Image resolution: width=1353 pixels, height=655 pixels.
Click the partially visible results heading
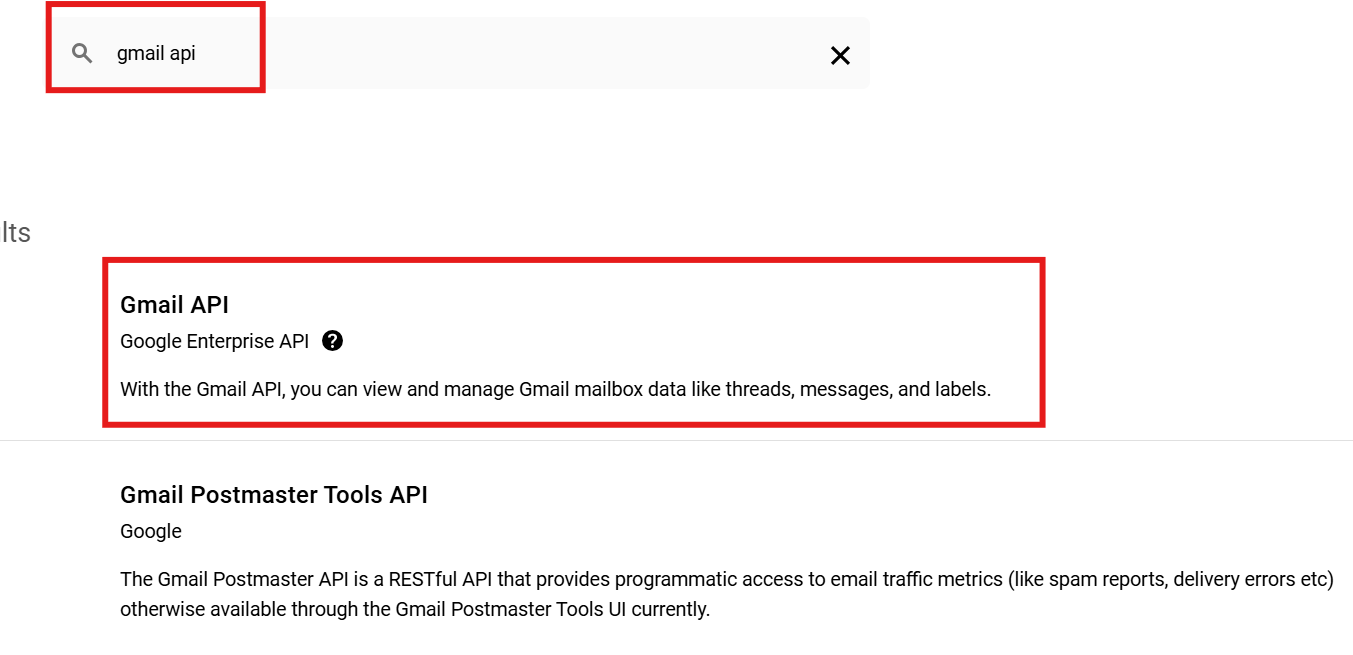15,233
